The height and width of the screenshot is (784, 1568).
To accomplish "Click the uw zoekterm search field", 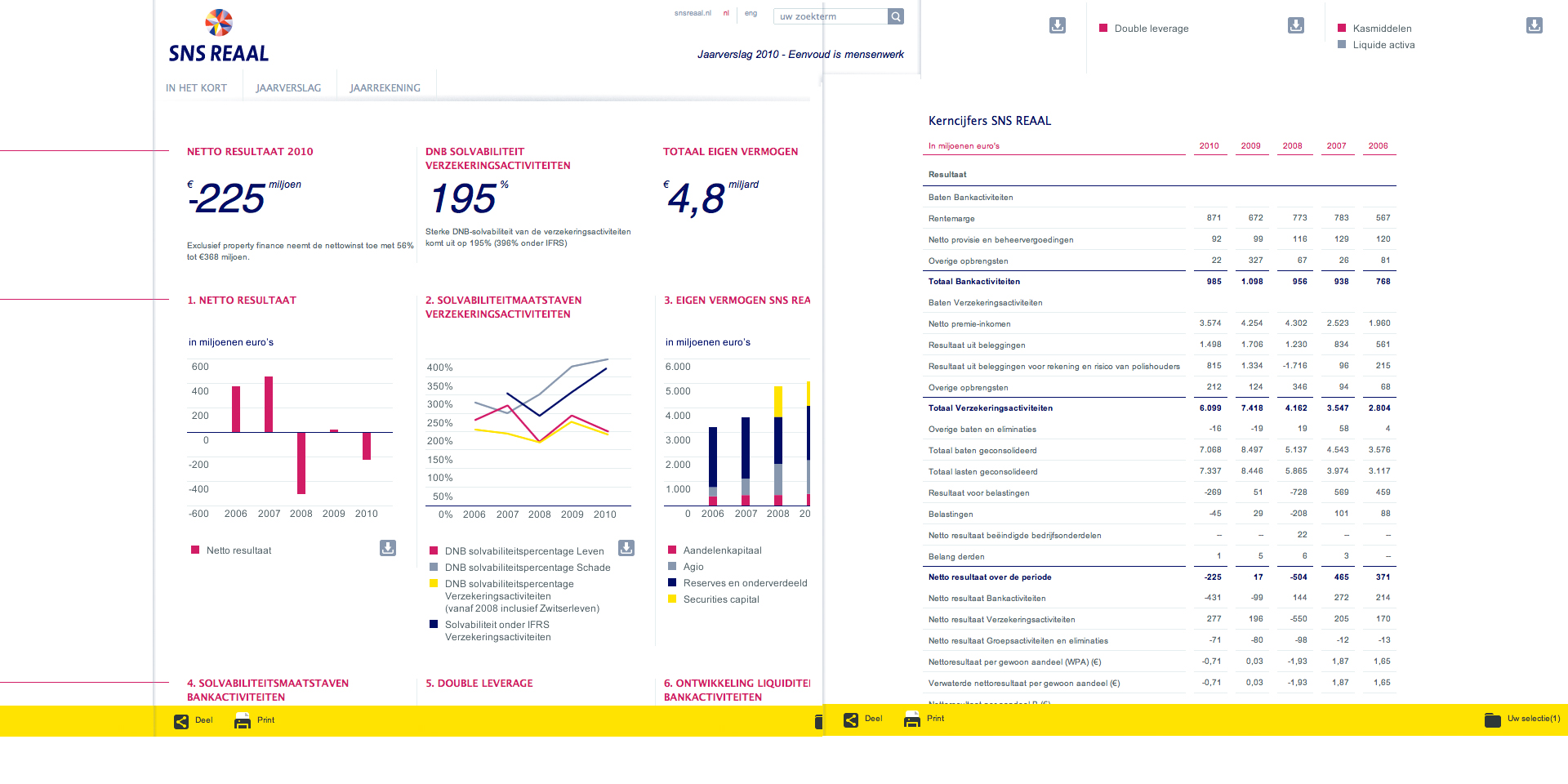I will 830,16.
